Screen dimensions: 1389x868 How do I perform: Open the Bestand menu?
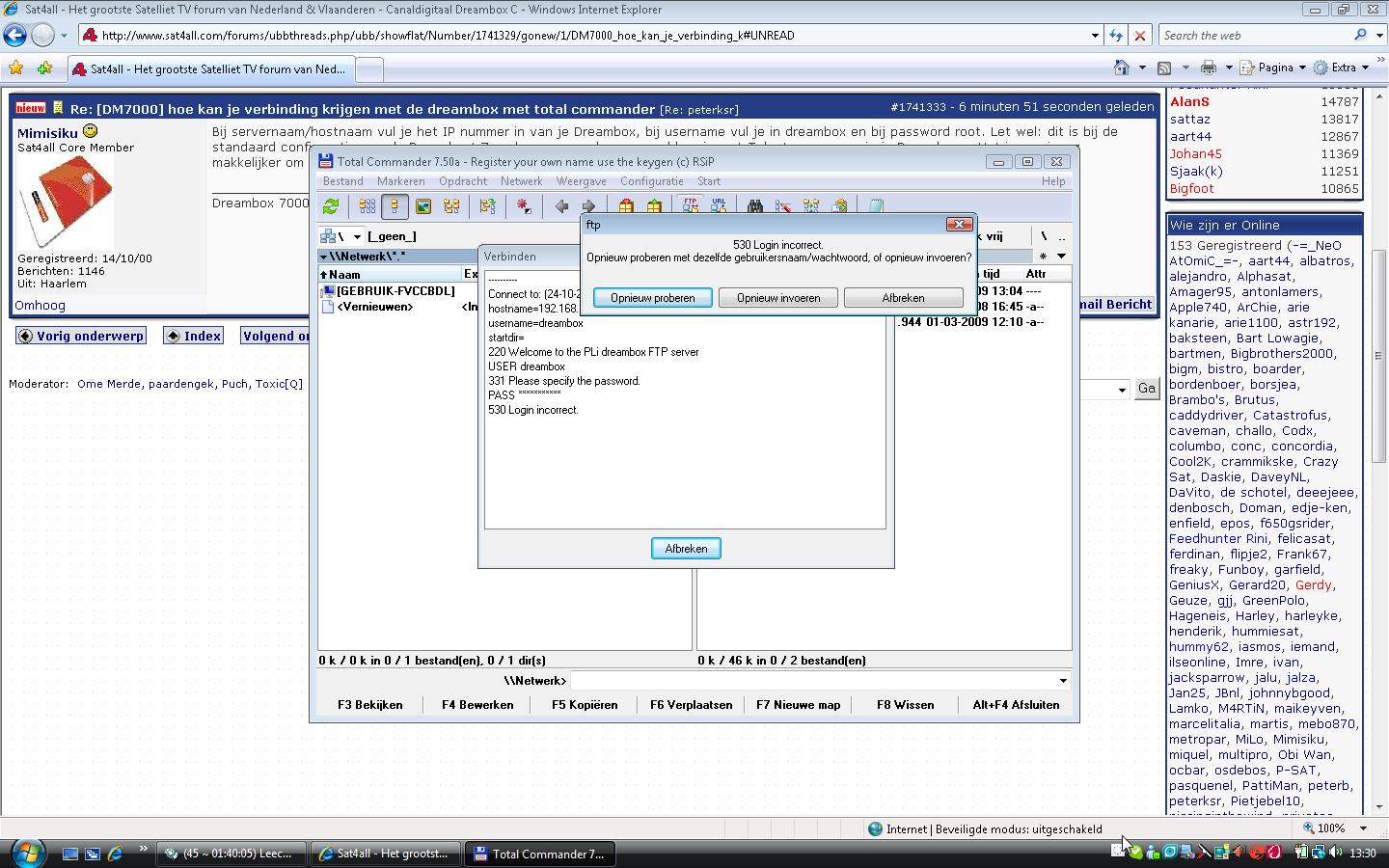[343, 181]
